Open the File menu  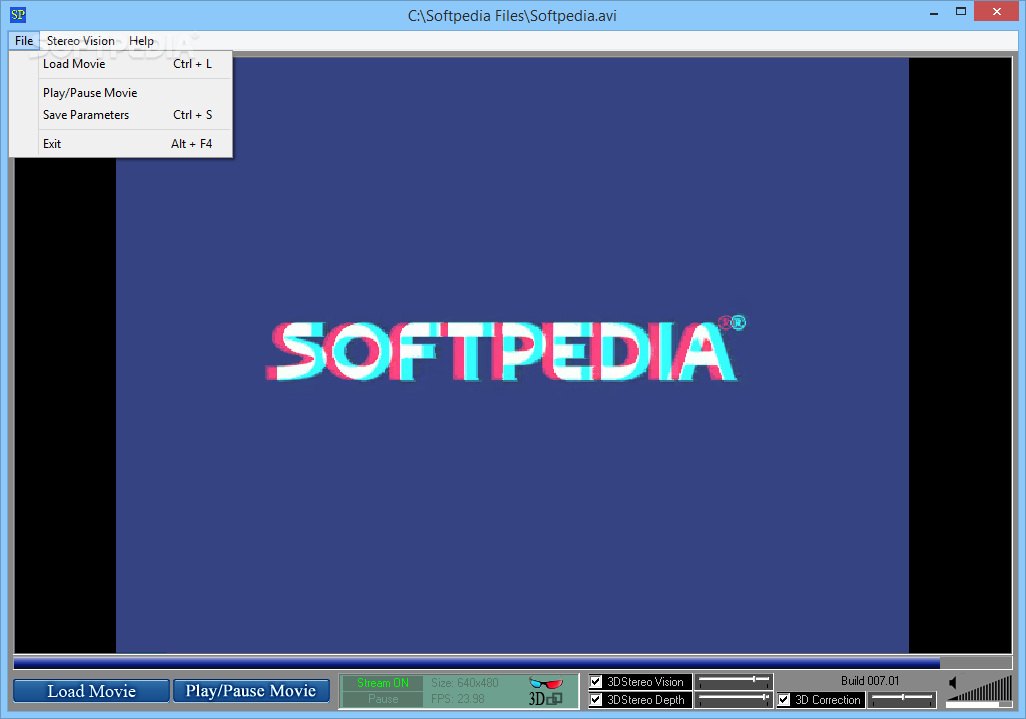(x=24, y=41)
